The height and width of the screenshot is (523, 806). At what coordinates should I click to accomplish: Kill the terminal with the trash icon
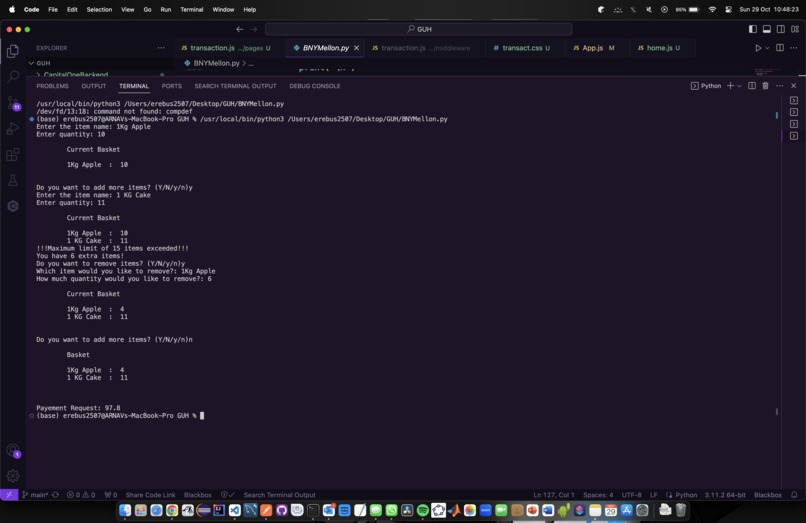pyautogui.click(x=765, y=86)
